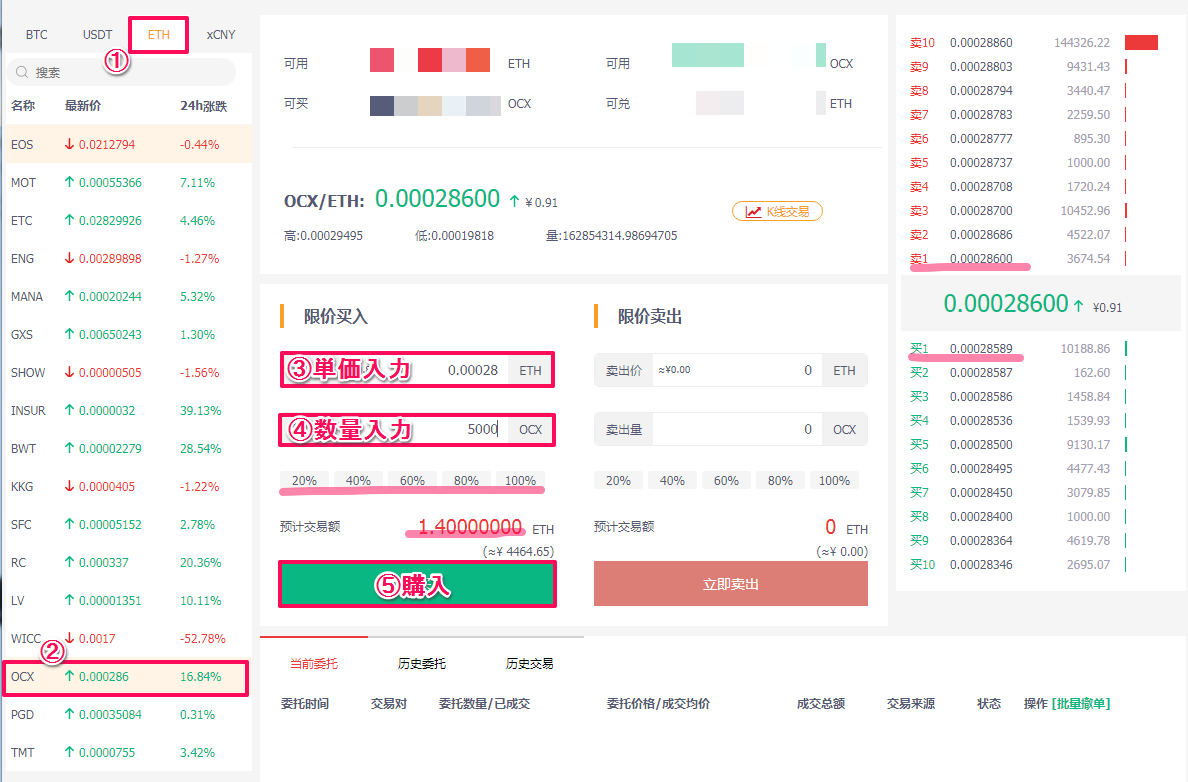Click the 卖1 sell order price 0.00028600
1188x782 pixels.
981,259
